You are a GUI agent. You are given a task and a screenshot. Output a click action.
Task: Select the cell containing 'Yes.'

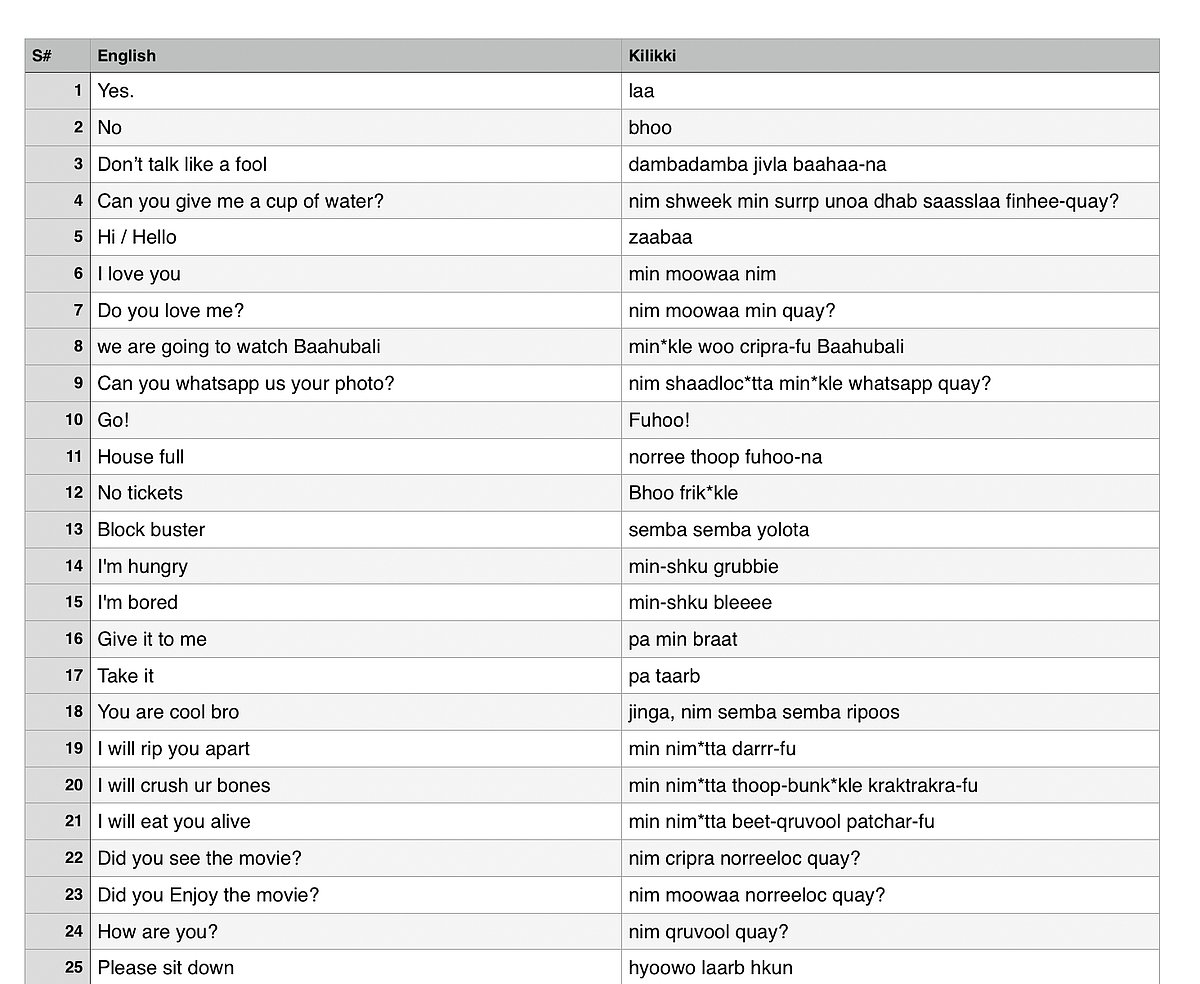point(355,91)
